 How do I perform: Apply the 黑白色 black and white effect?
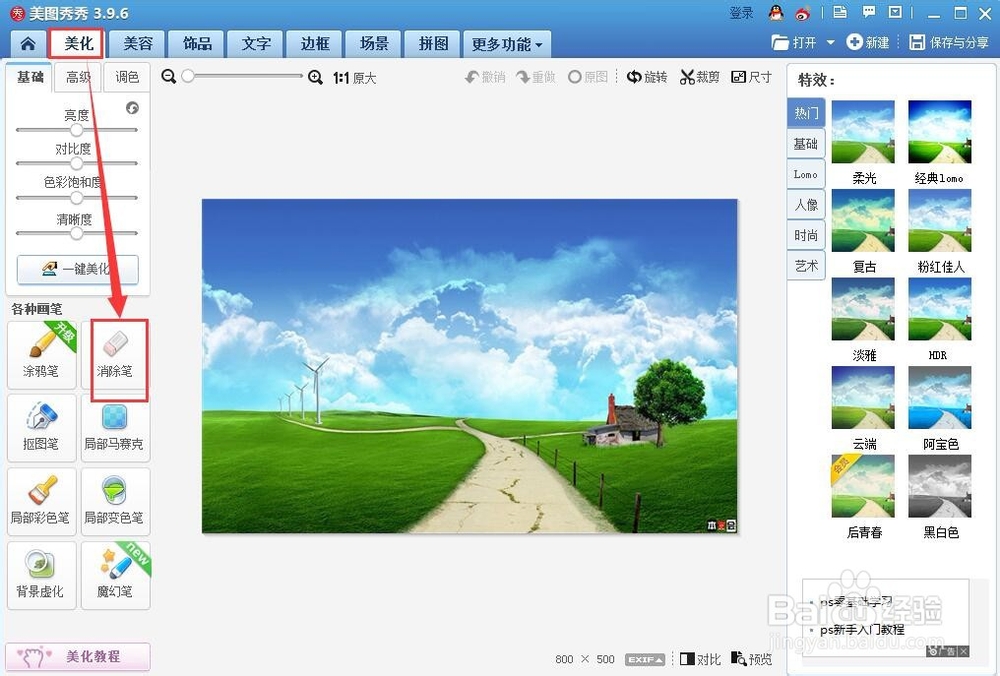(x=940, y=486)
